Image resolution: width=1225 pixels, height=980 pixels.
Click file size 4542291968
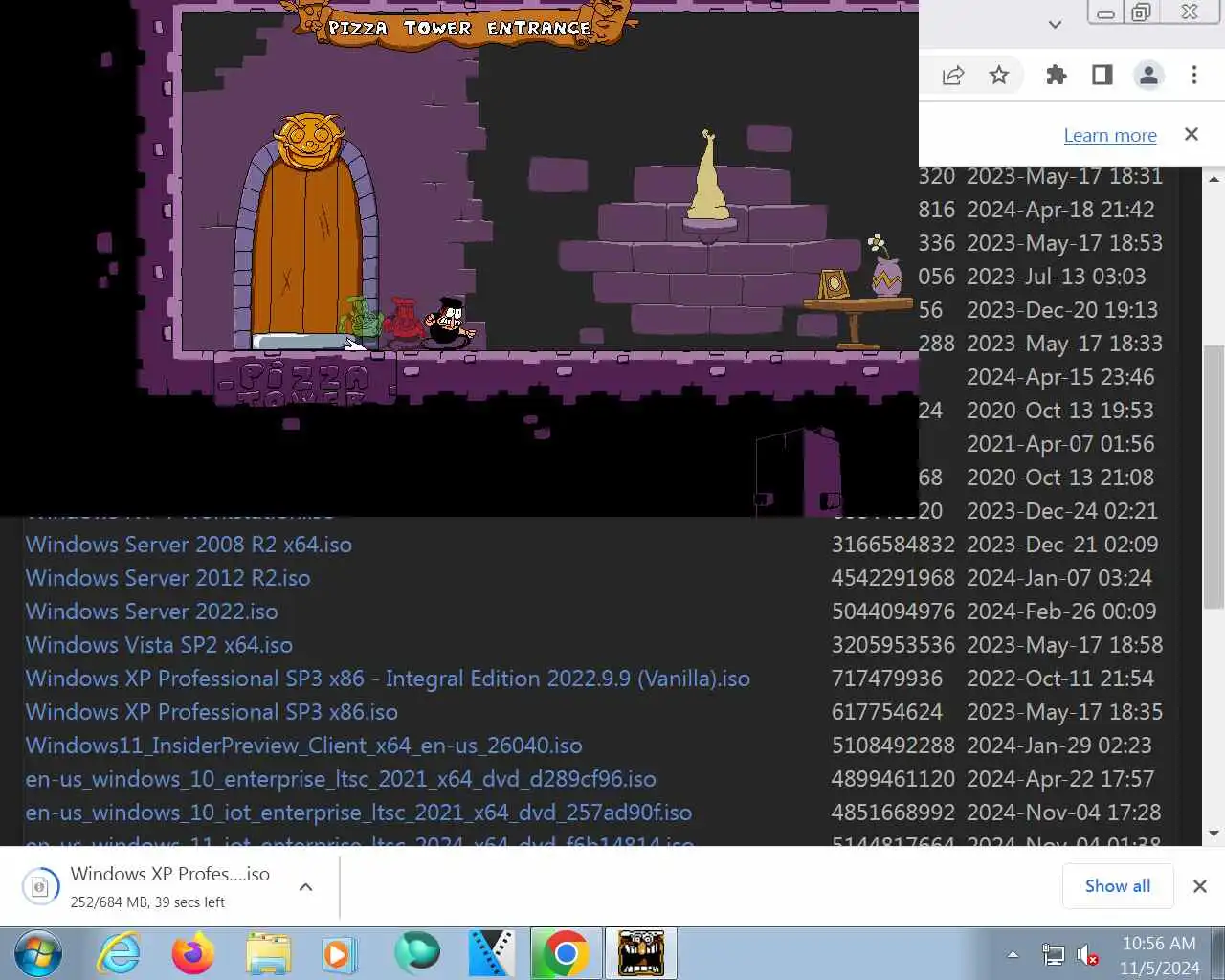(893, 578)
